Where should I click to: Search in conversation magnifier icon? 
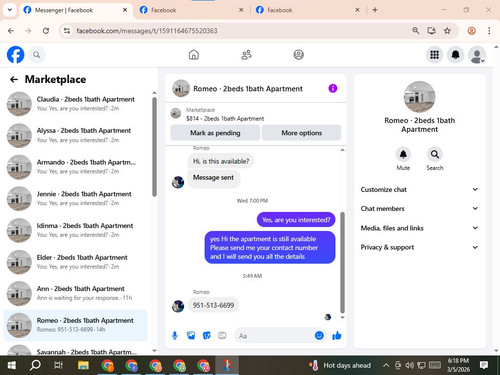click(x=435, y=154)
